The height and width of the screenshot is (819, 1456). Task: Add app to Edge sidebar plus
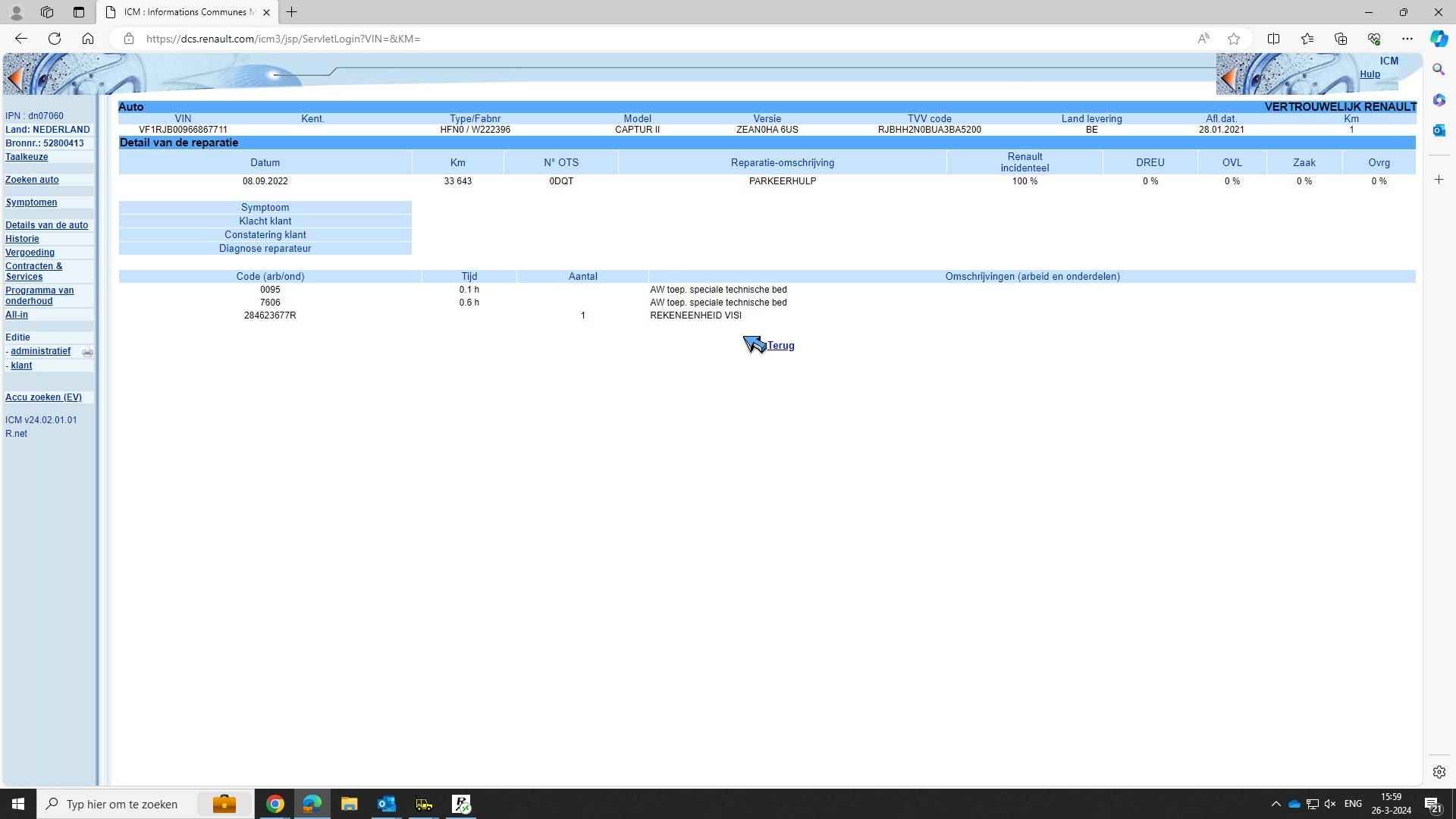pyautogui.click(x=1439, y=180)
